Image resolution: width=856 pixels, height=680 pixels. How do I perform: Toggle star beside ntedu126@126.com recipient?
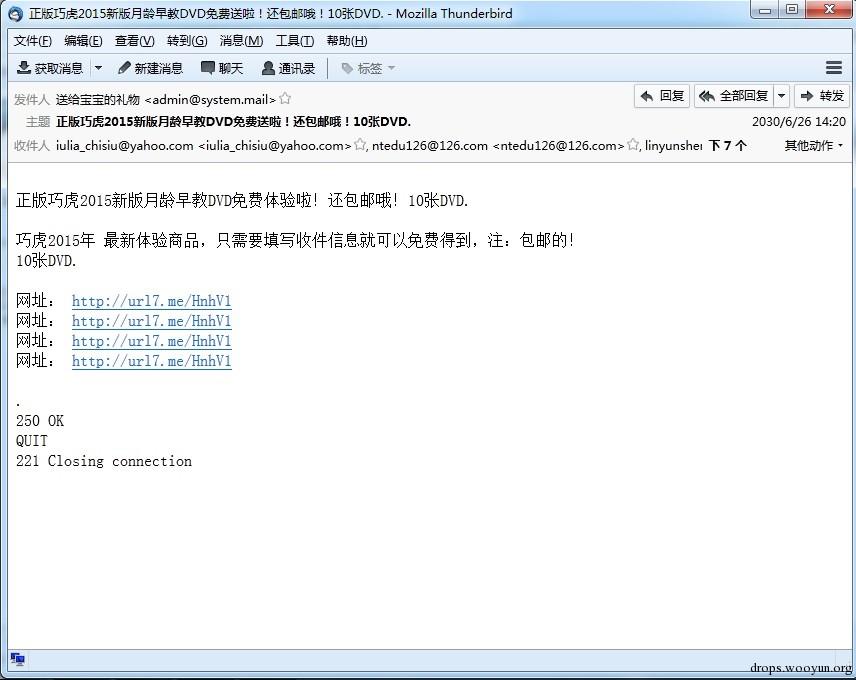point(633,145)
